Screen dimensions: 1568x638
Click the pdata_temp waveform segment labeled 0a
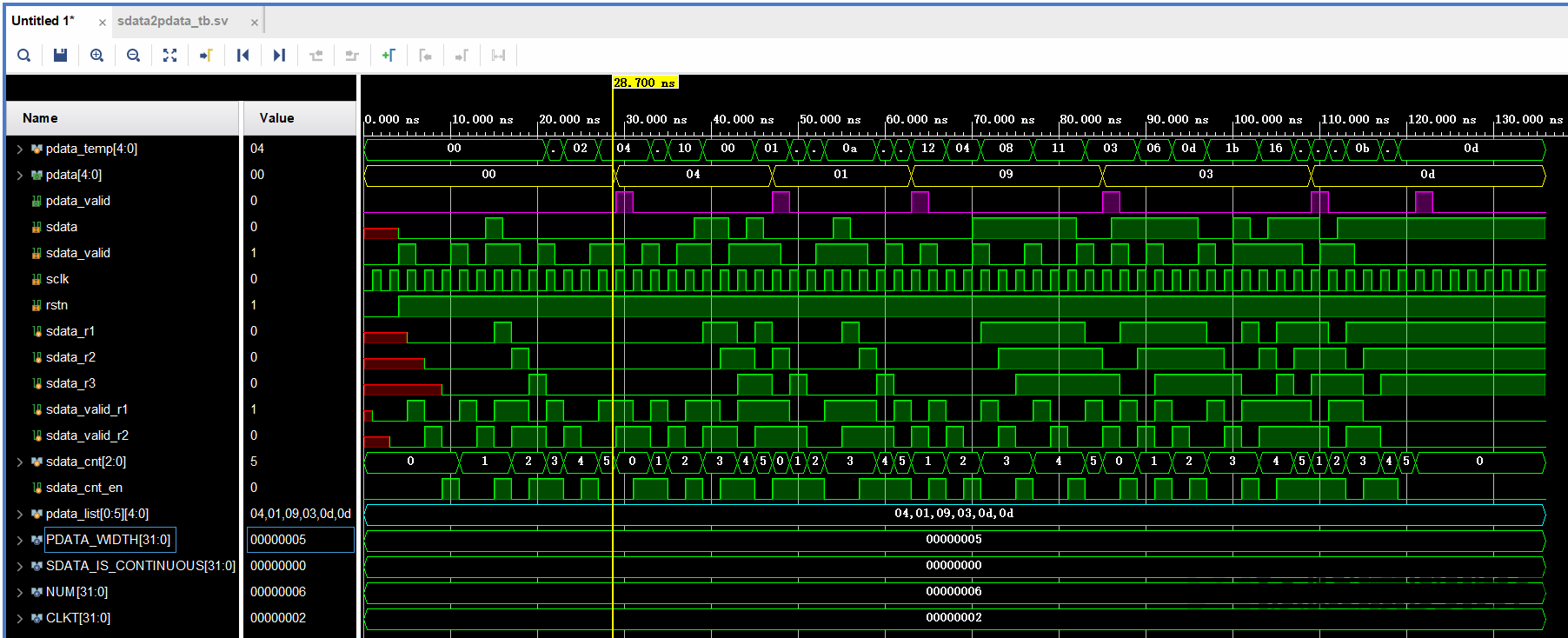[x=849, y=149]
